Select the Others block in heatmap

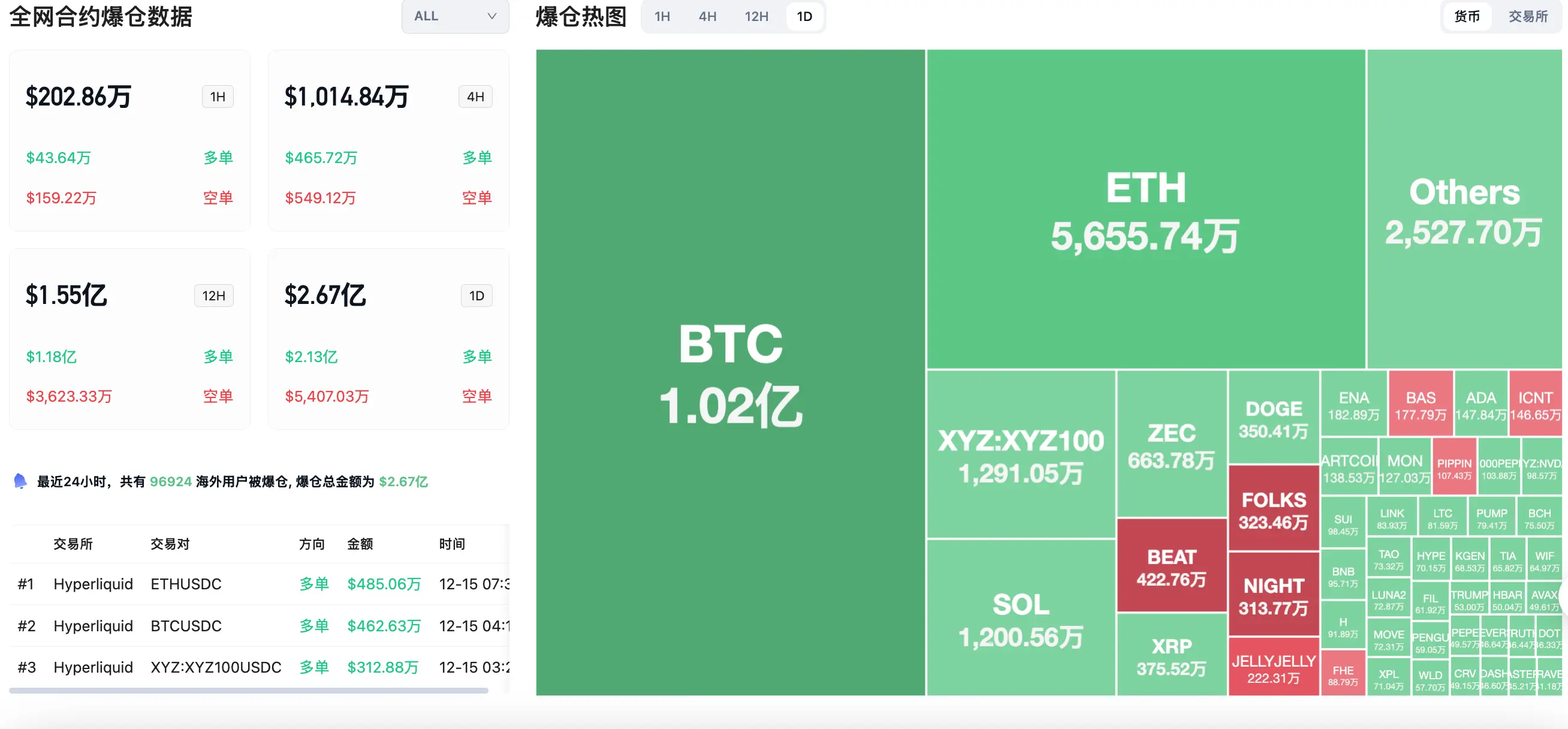1464,209
